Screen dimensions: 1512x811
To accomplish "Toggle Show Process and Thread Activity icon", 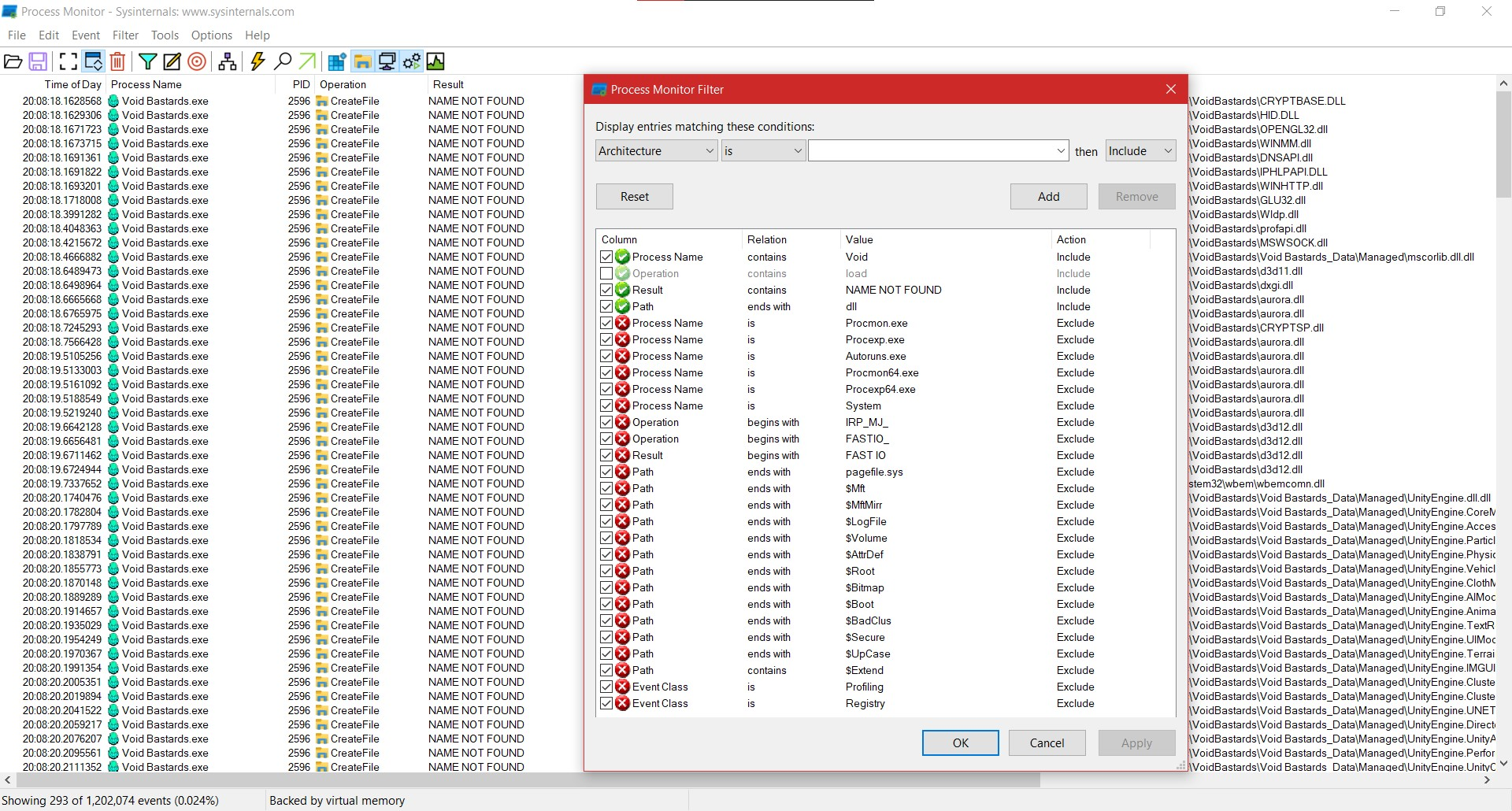I will click(411, 61).
